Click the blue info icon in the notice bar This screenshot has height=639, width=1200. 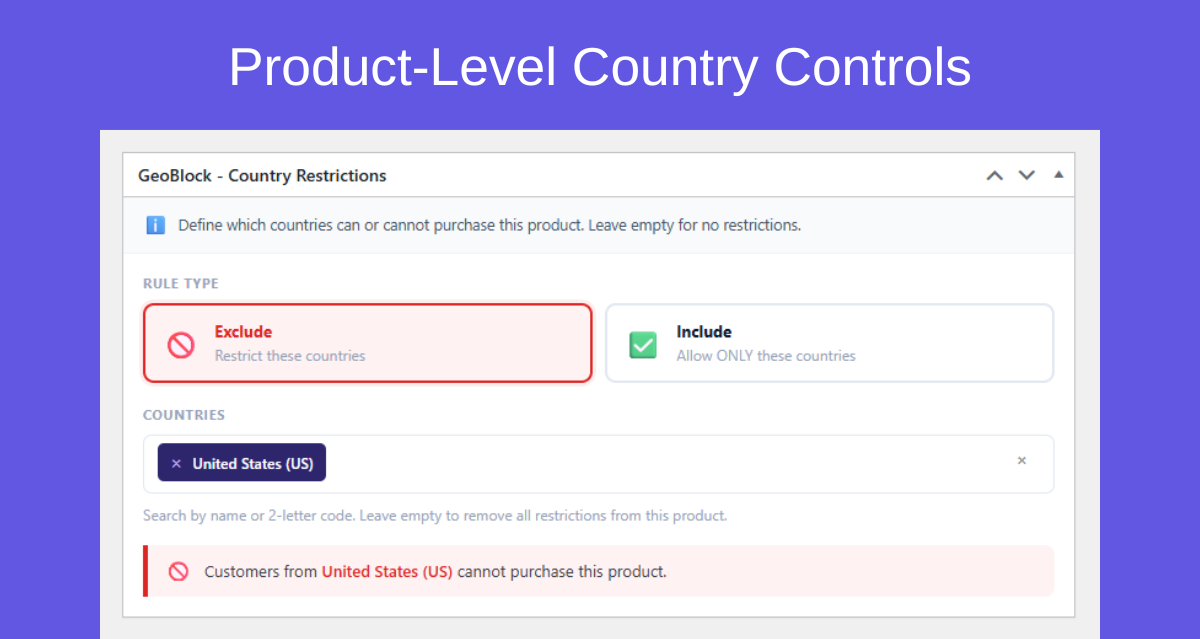point(156,225)
